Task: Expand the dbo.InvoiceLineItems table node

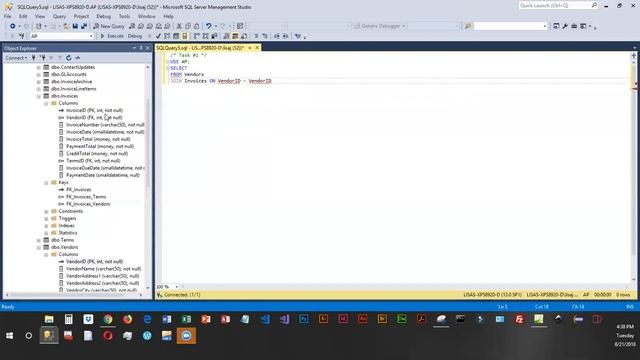Action: click(x=39, y=89)
